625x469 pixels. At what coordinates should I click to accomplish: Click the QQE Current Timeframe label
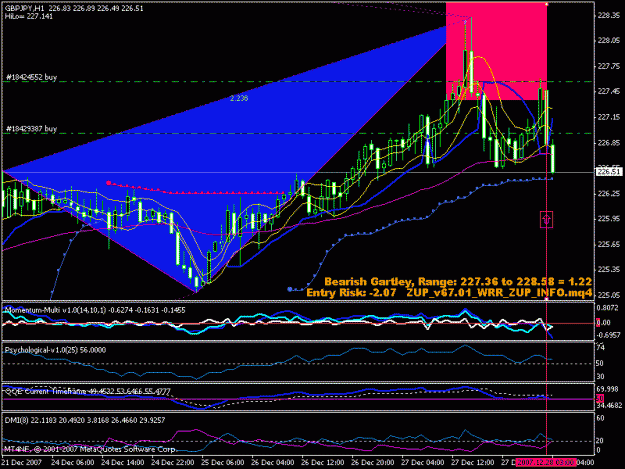(x=87, y=392)
